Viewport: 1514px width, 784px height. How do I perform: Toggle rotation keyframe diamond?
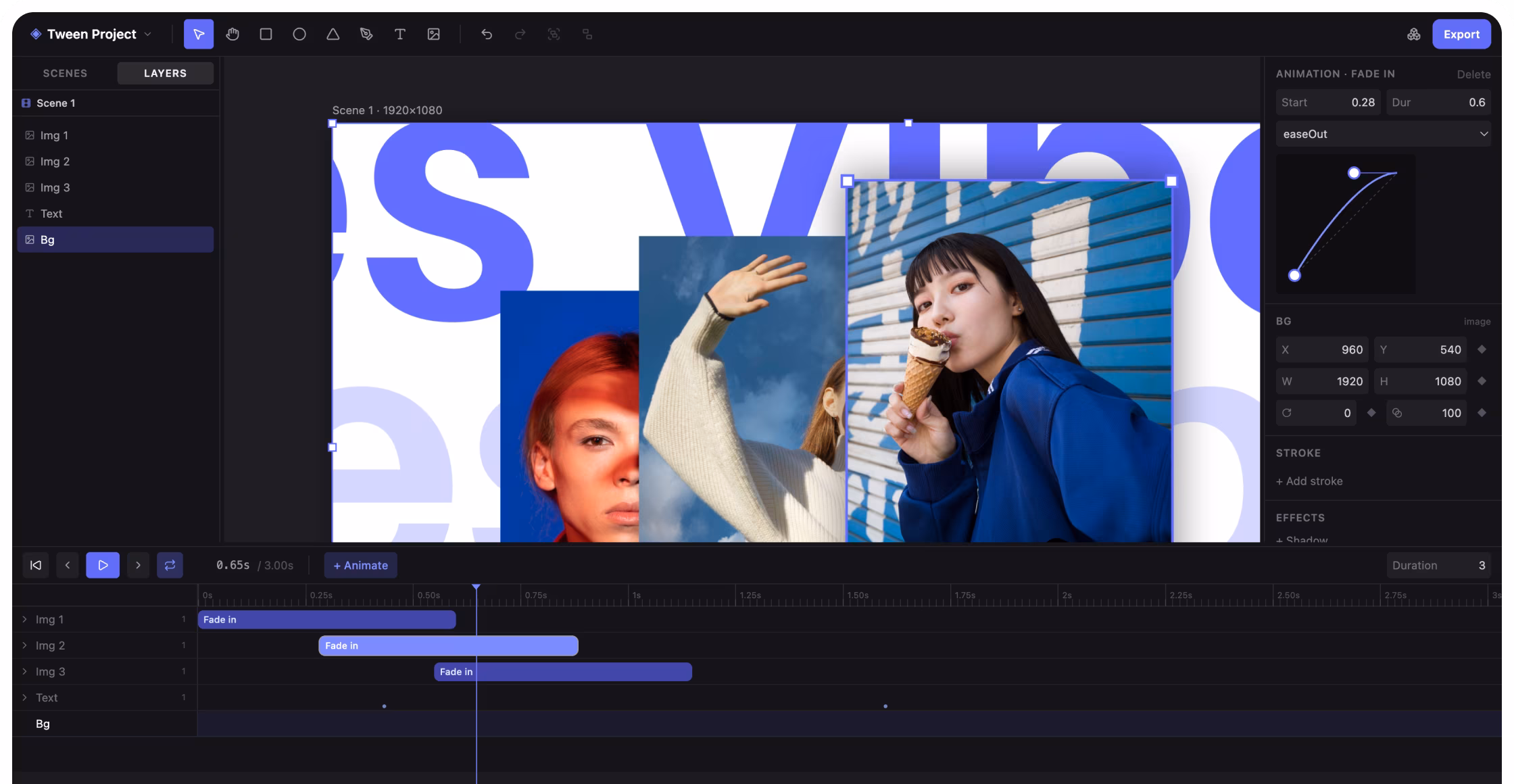click(1371, 413)
